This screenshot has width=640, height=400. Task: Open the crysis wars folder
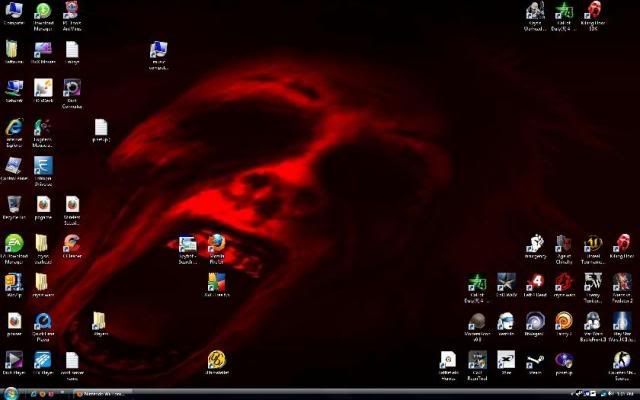(x=43, y=283)
